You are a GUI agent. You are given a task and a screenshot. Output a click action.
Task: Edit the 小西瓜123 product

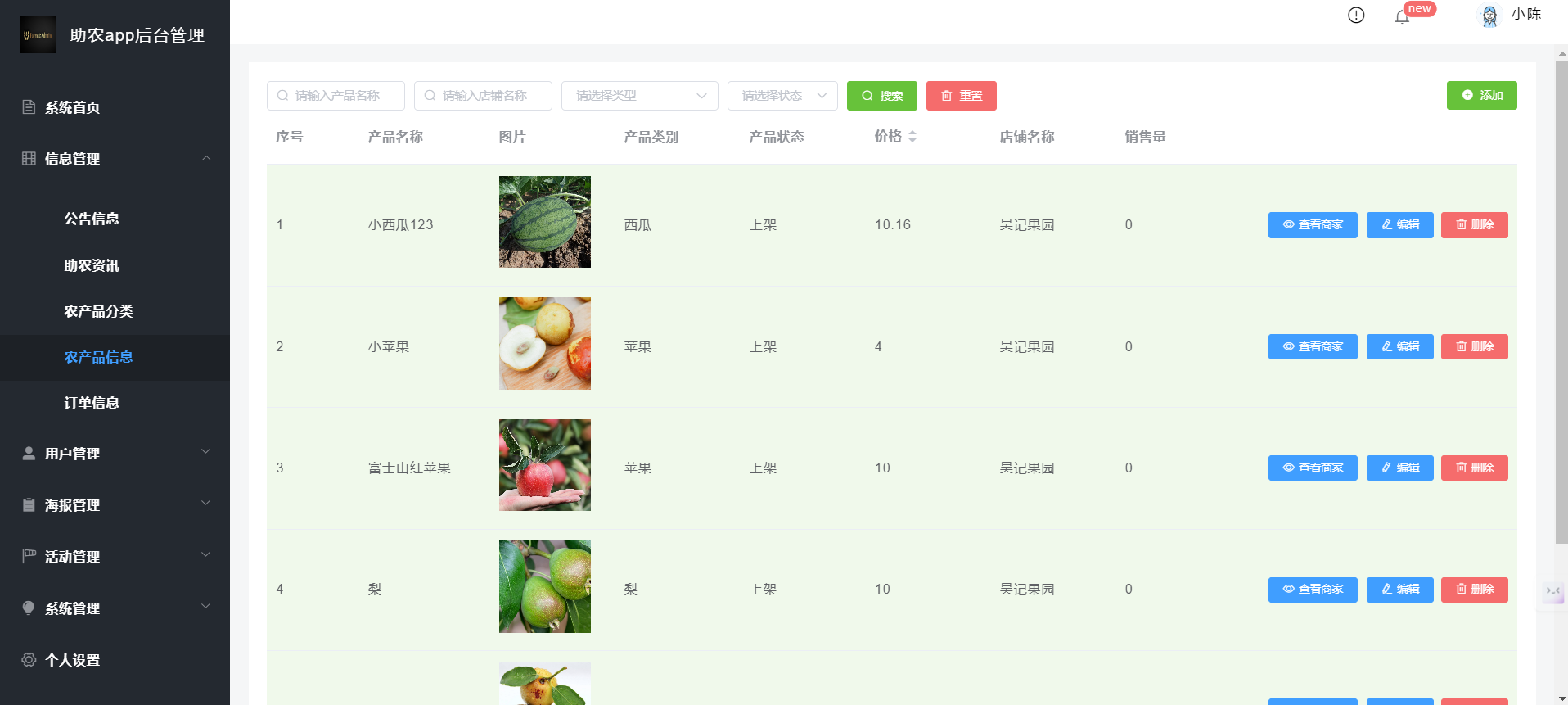pos(1400,225)
